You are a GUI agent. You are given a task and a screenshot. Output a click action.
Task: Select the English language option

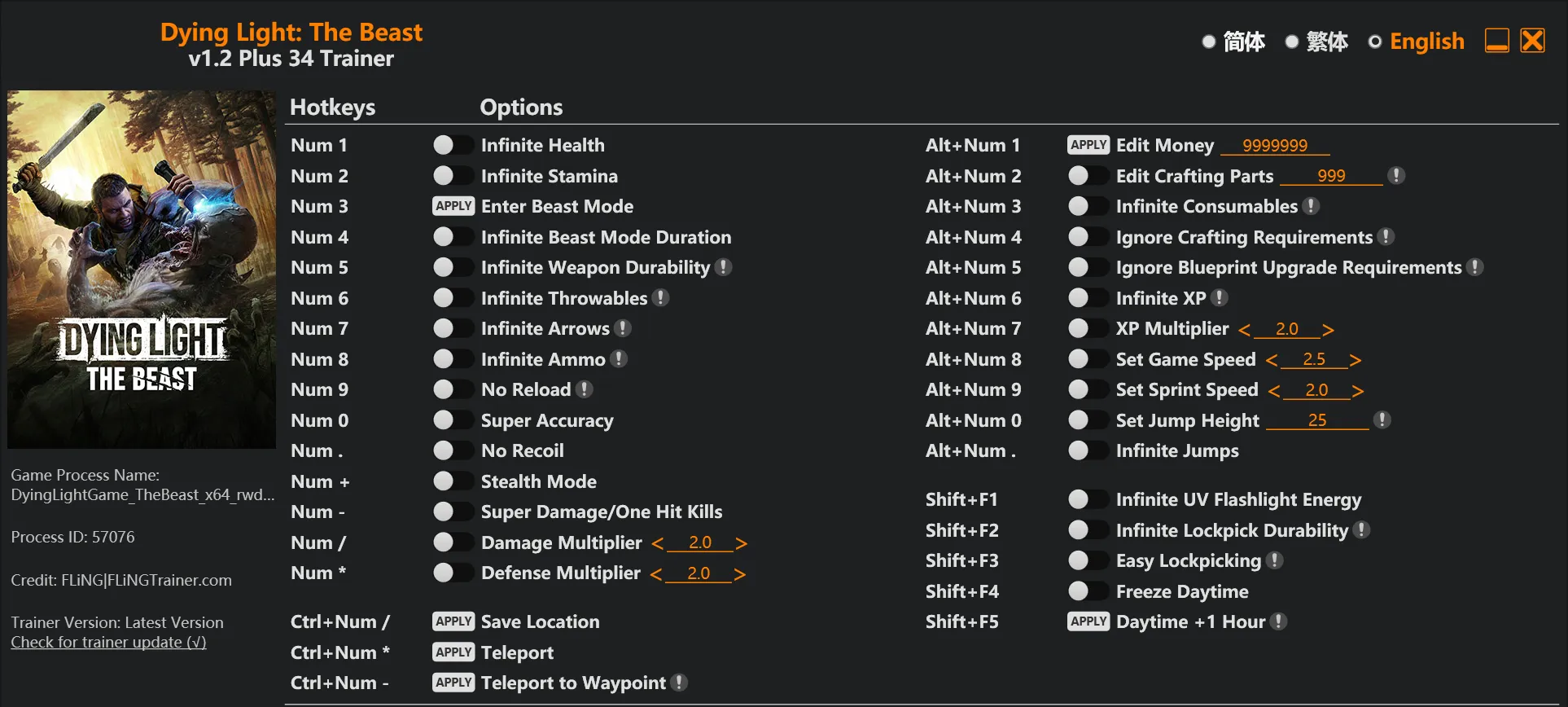pos(1375,42)
